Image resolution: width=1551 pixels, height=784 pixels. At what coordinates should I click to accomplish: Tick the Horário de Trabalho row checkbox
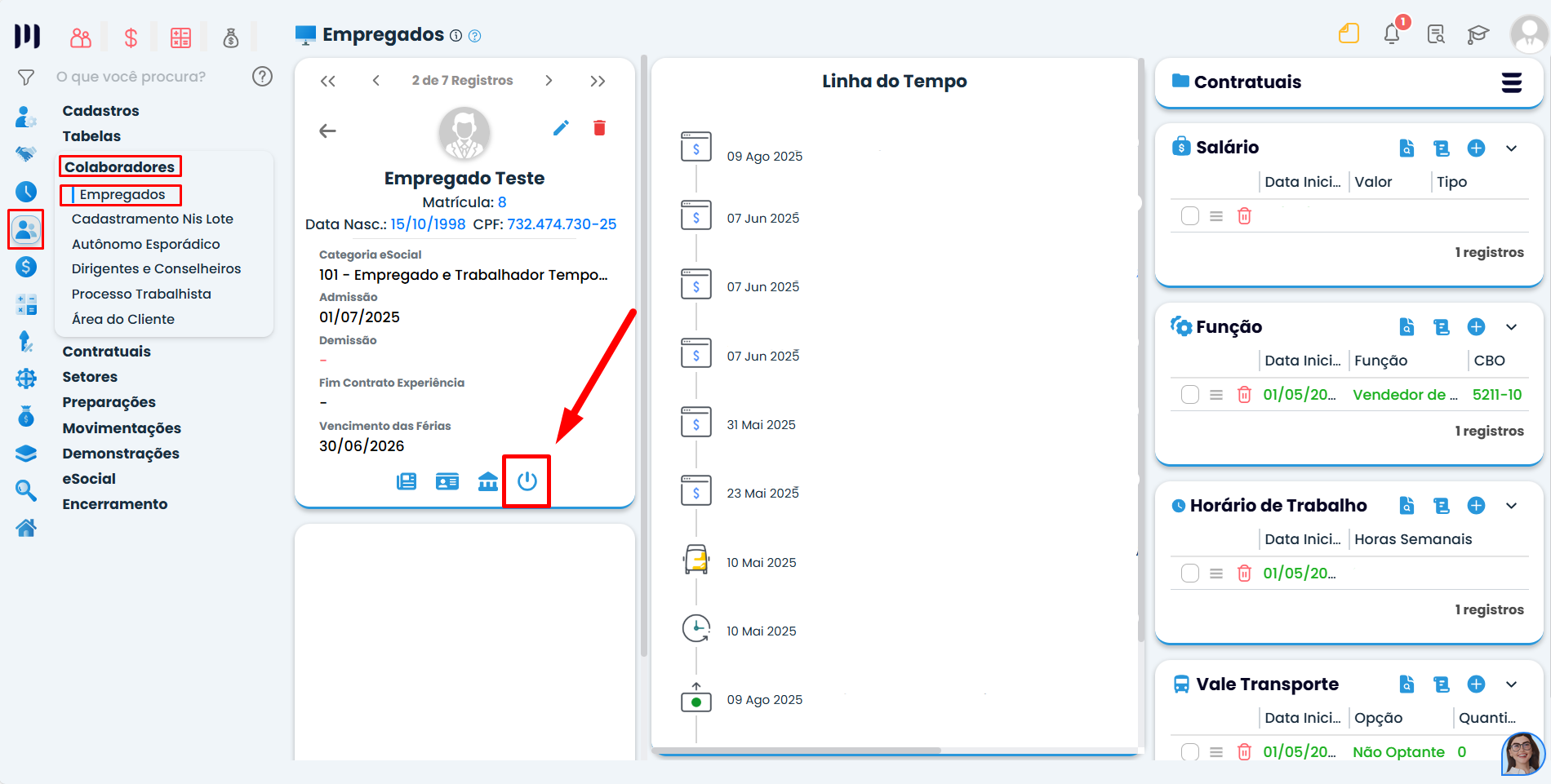[x=1190, y=574]
